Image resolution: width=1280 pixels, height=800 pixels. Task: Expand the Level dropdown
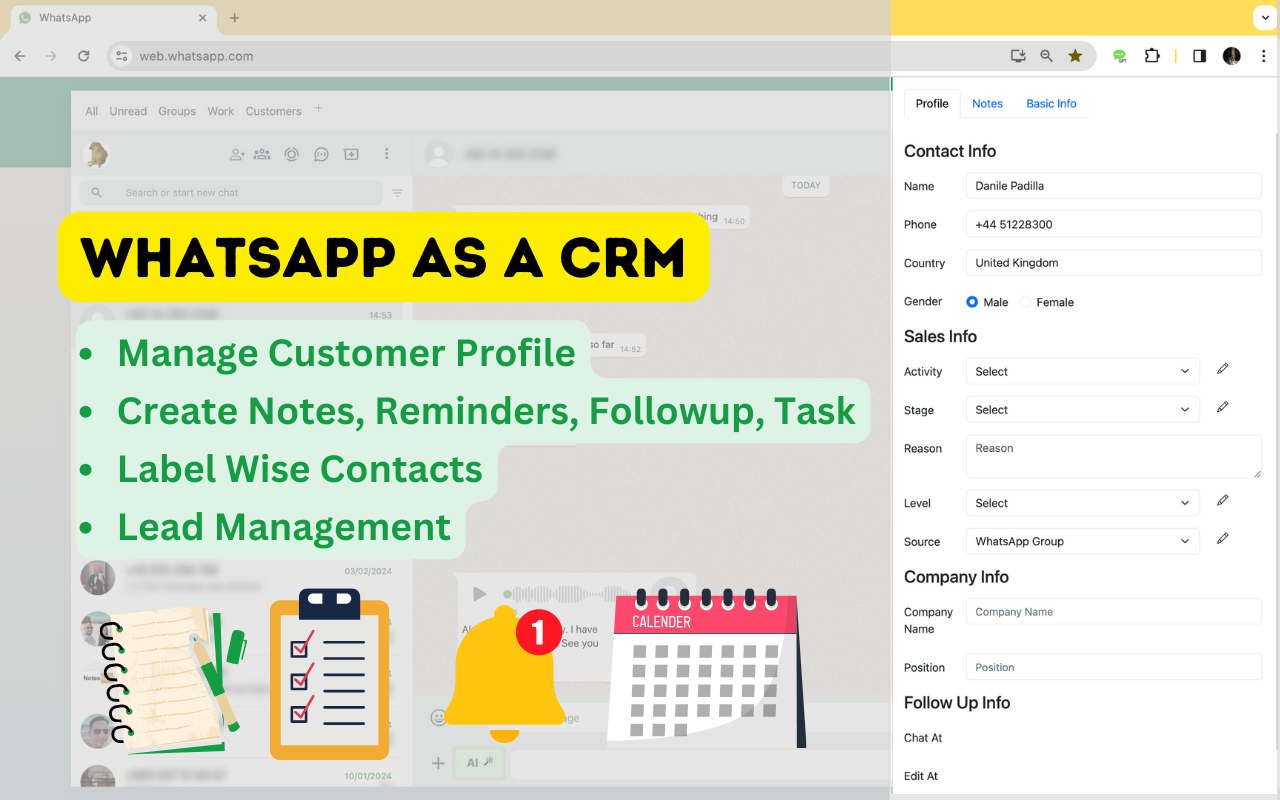[x=1082, y=503]
